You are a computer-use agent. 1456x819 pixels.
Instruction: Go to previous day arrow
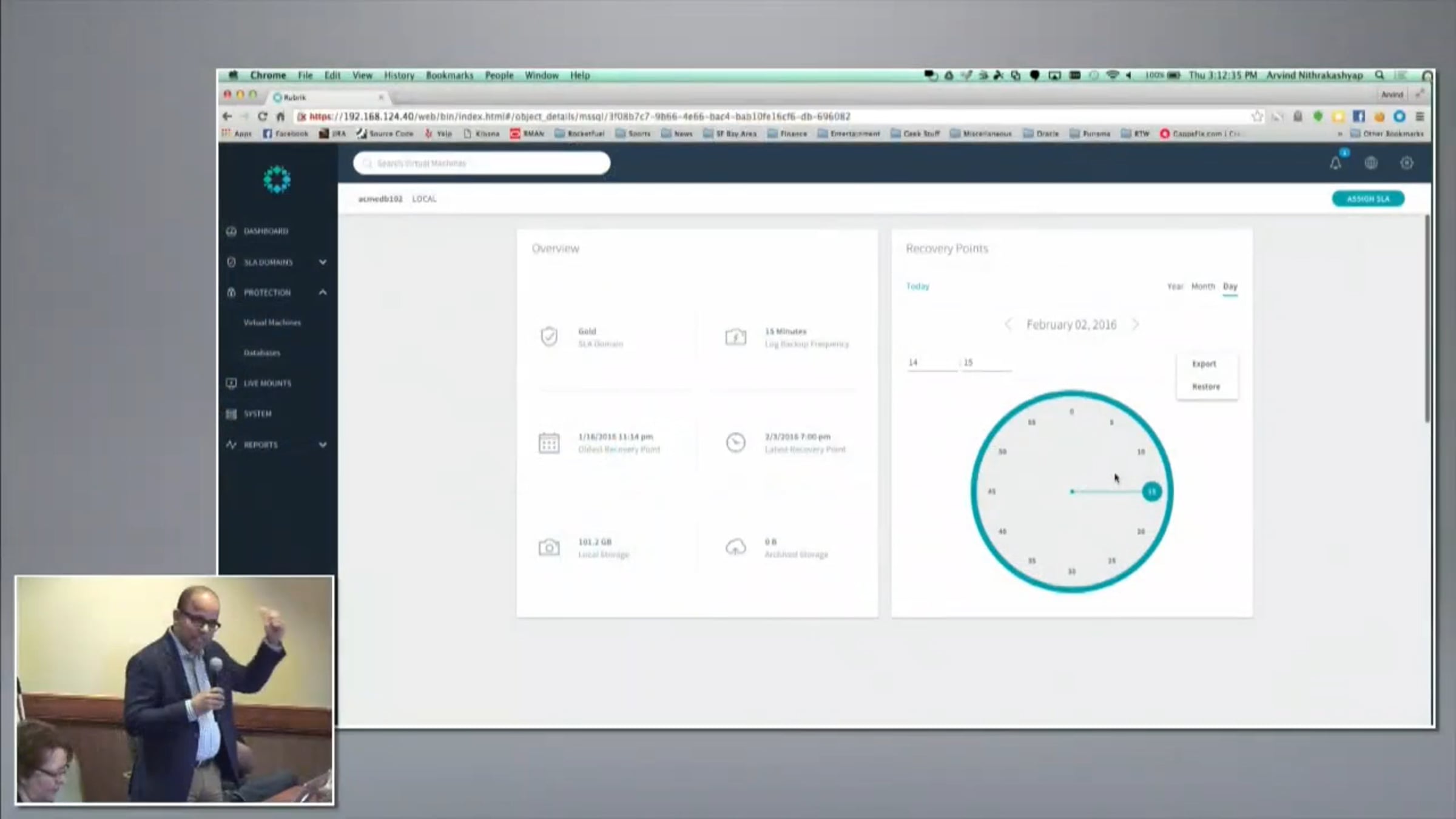click(x=1008, y=325)
